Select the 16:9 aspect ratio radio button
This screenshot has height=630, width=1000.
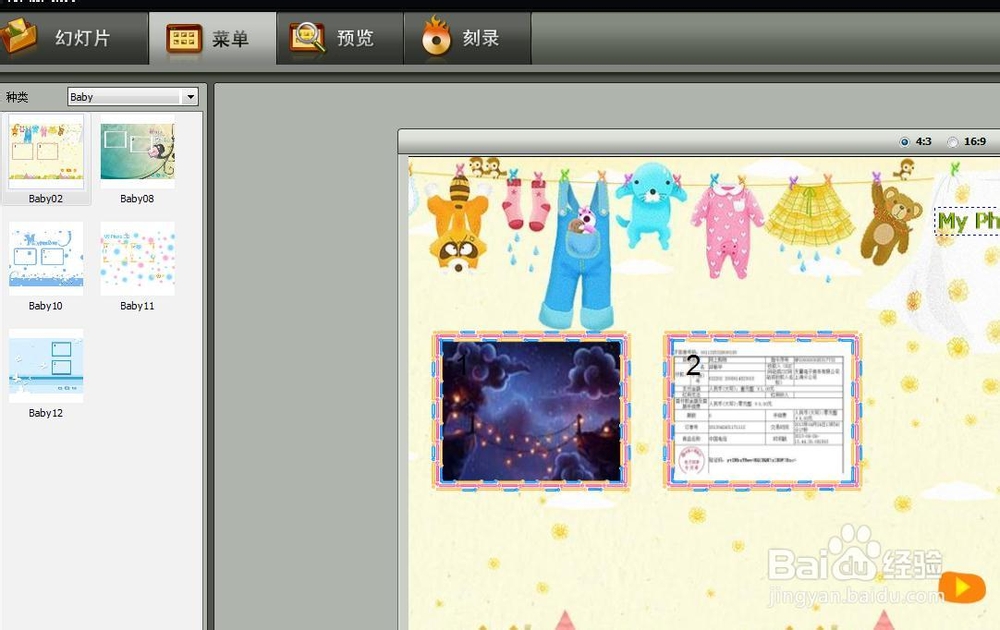952,142
